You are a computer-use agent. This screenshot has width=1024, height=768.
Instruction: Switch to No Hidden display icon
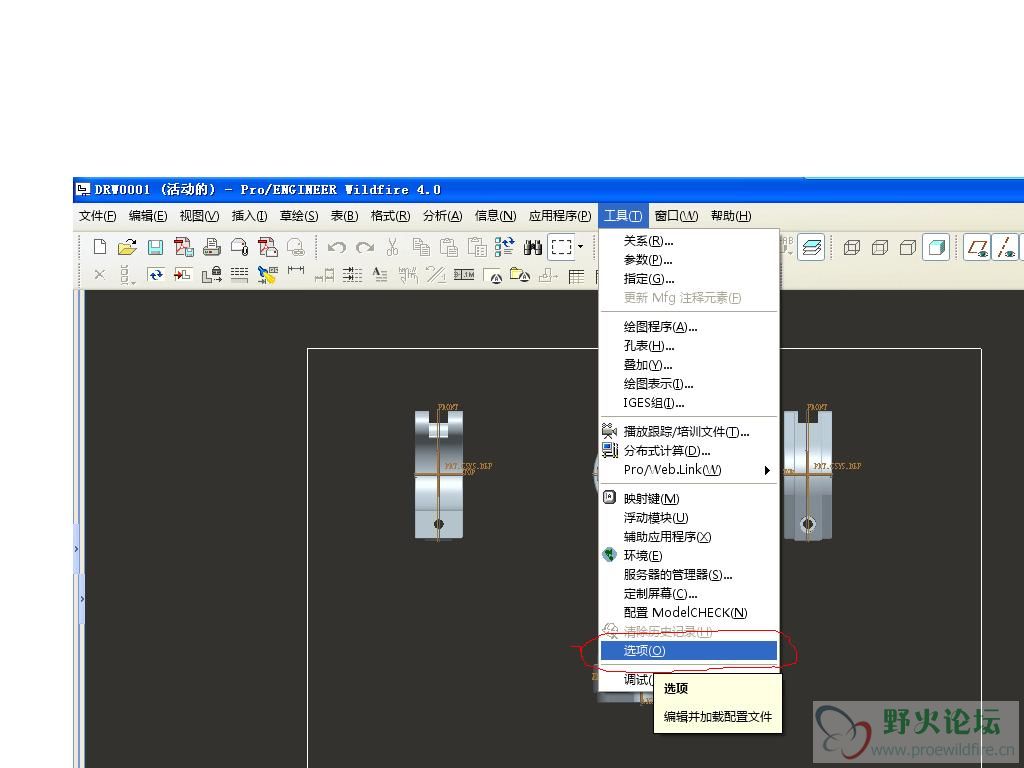point(908,248)
